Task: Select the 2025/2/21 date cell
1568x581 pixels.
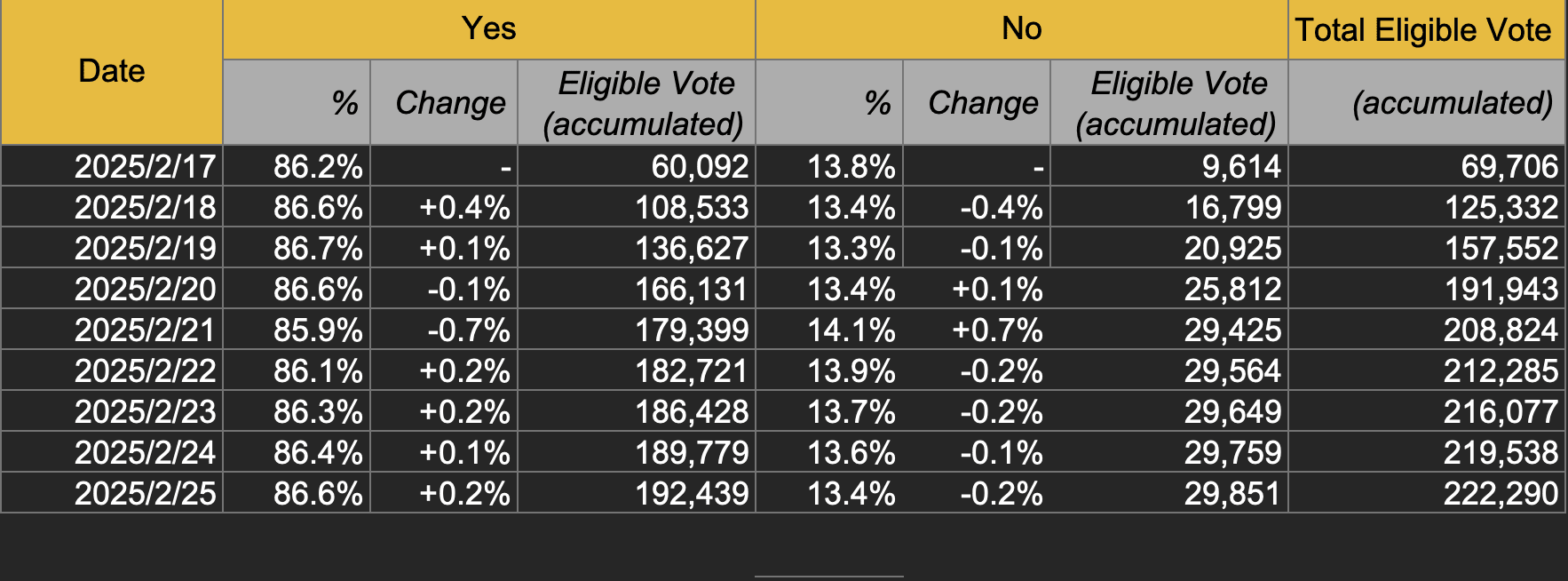Action: (112, 330)
